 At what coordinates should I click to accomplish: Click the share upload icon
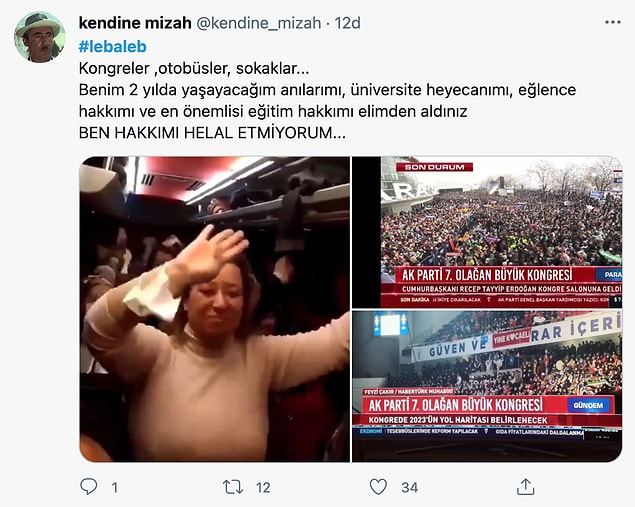coord(525,486)
